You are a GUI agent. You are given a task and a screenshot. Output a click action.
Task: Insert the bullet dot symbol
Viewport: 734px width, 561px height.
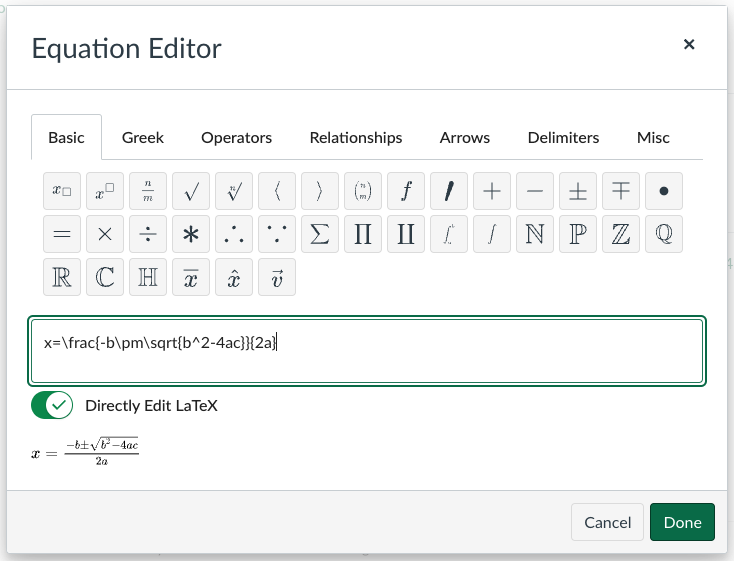coord(664,191)
